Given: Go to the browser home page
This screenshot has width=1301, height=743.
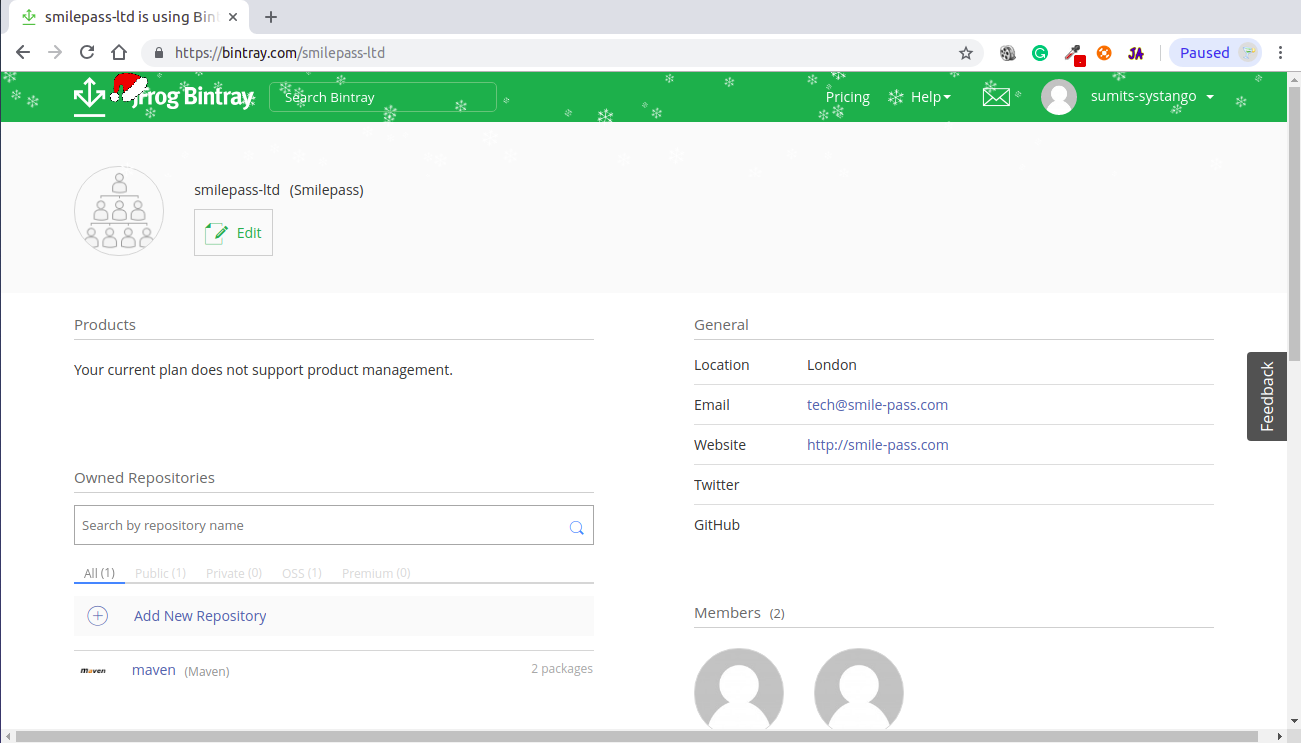Looking at the screenshot, I should (119, 53).
